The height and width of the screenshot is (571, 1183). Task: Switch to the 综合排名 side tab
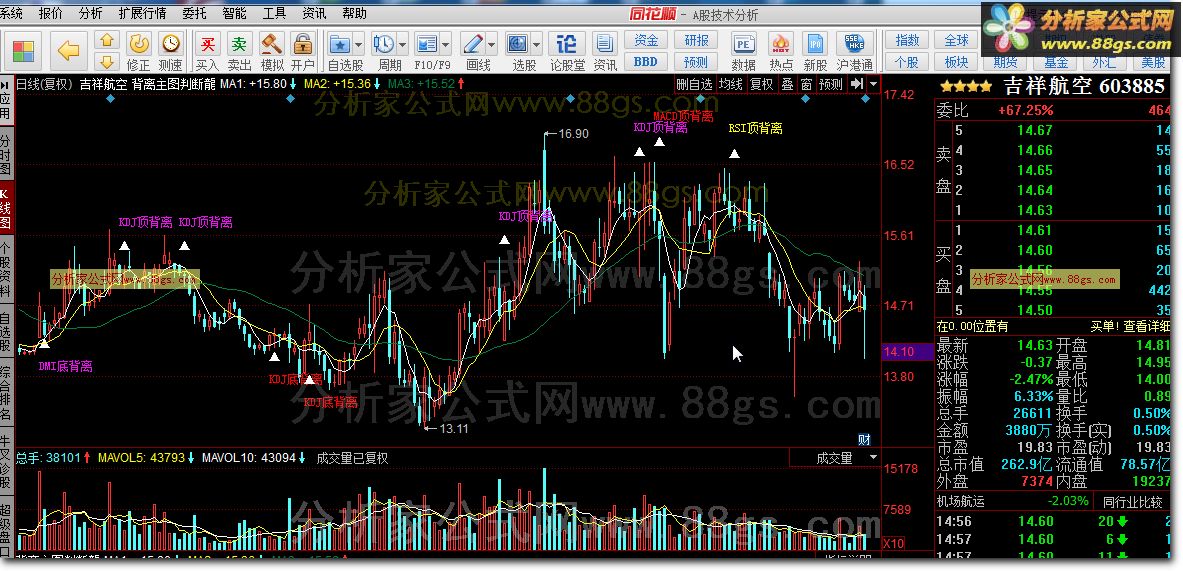click(6, 392)
